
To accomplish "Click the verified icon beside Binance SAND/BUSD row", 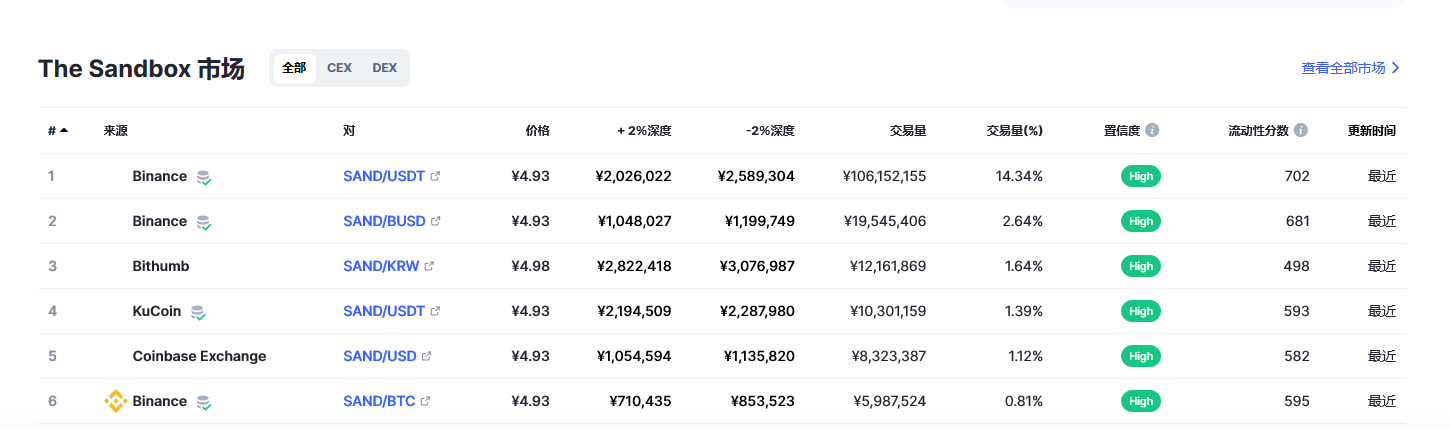I will 203,222.
